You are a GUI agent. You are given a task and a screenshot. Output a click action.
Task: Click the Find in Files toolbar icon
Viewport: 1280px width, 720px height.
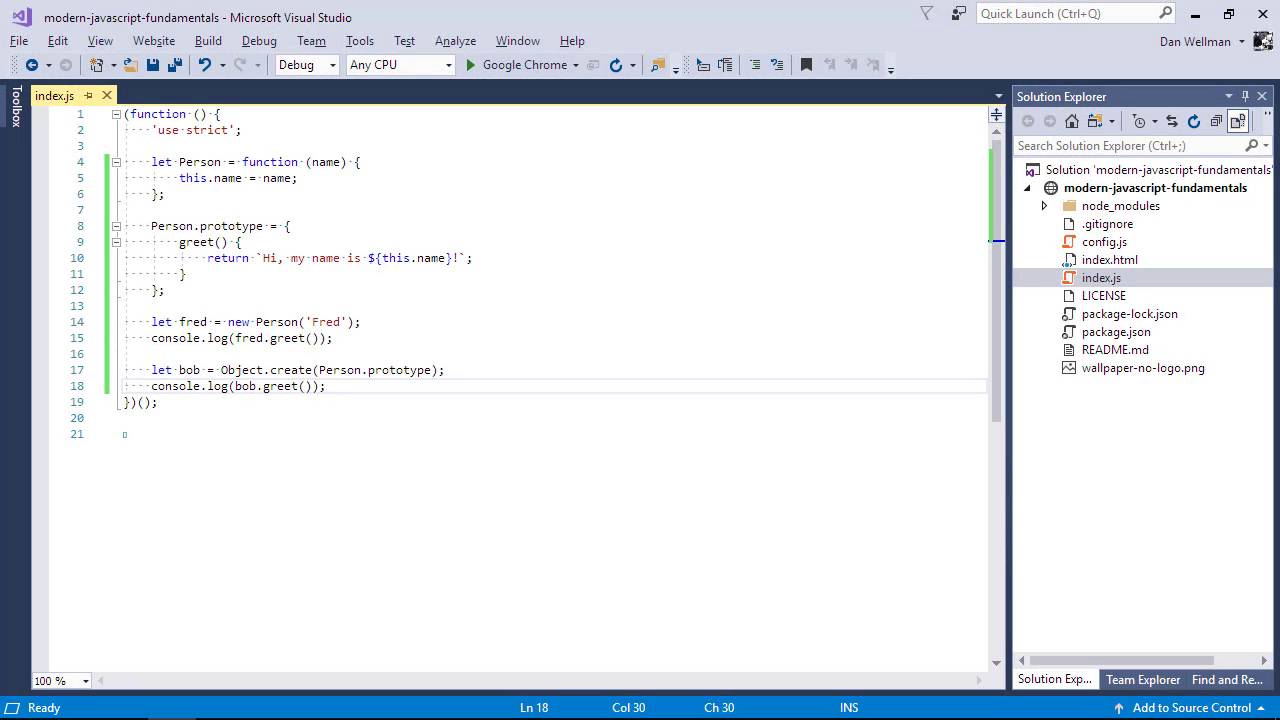[x=657, y=65]
